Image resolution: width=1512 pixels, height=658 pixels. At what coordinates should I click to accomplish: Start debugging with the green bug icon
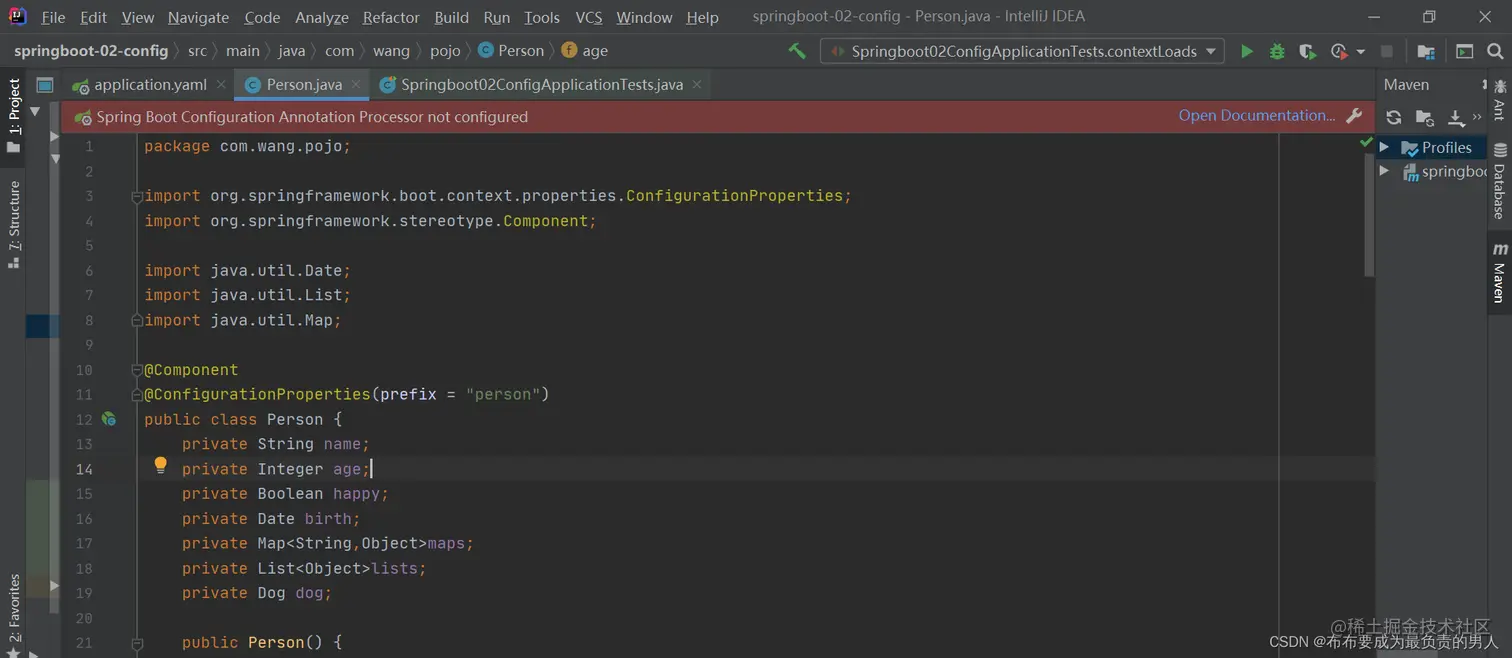1277,51
